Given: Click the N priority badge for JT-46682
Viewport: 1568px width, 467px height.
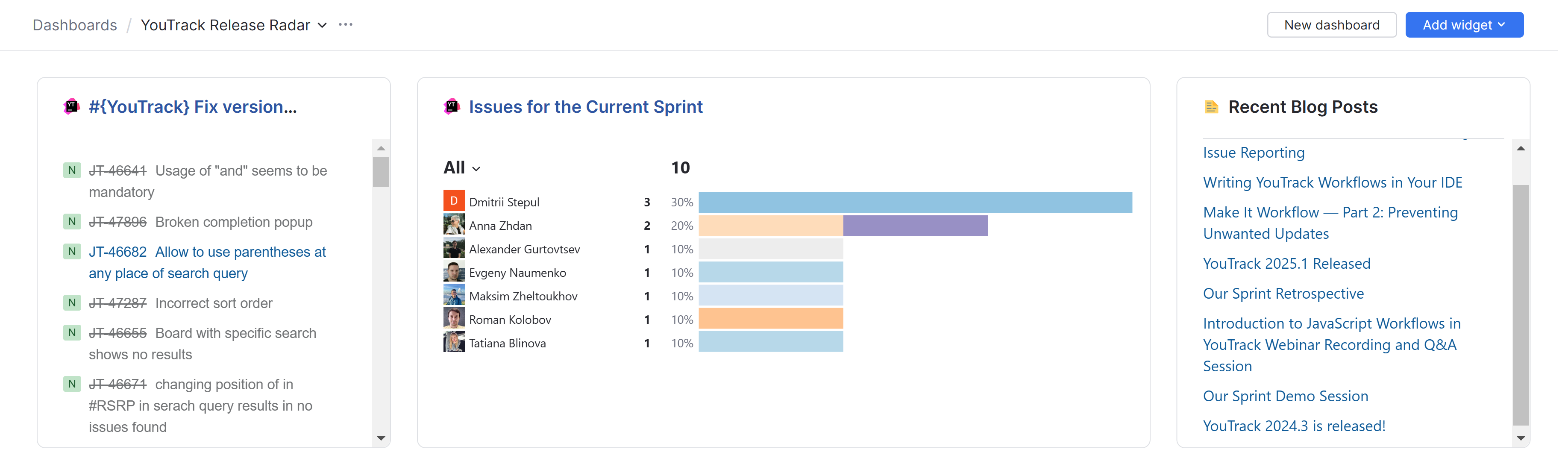Looking at the screenshot, I should click(73, 253).
